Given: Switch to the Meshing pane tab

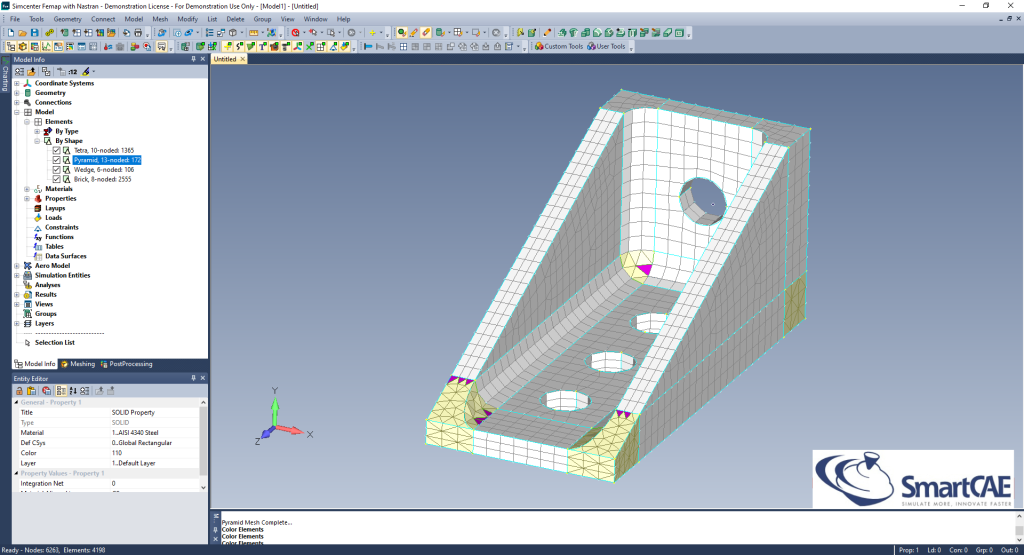Looking at the screenshot, I should coord(78,364).
